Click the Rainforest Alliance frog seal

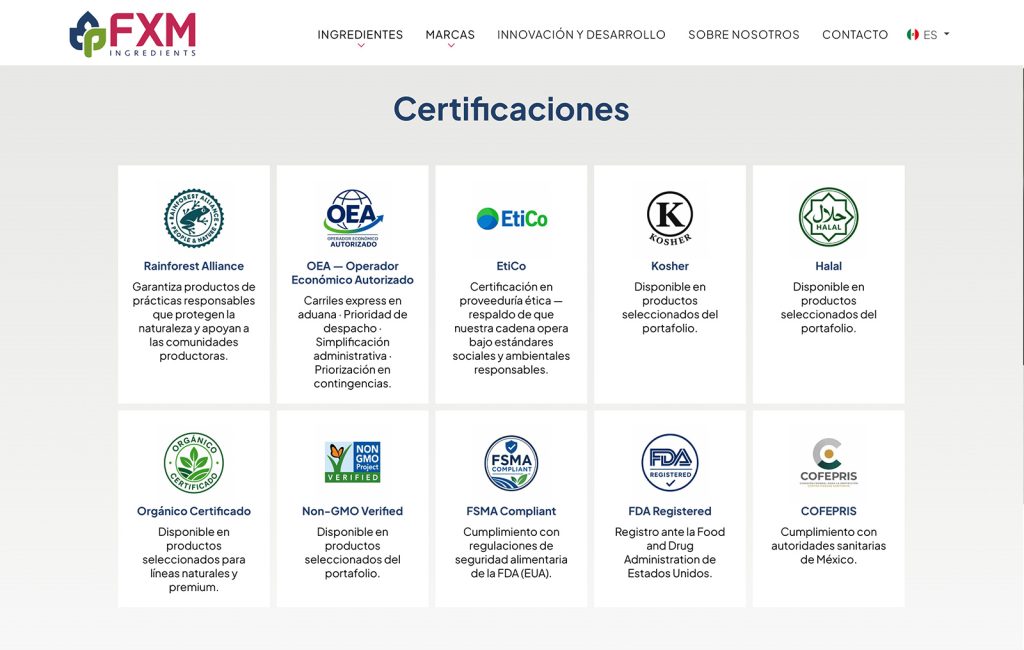[x=194, y=218]
